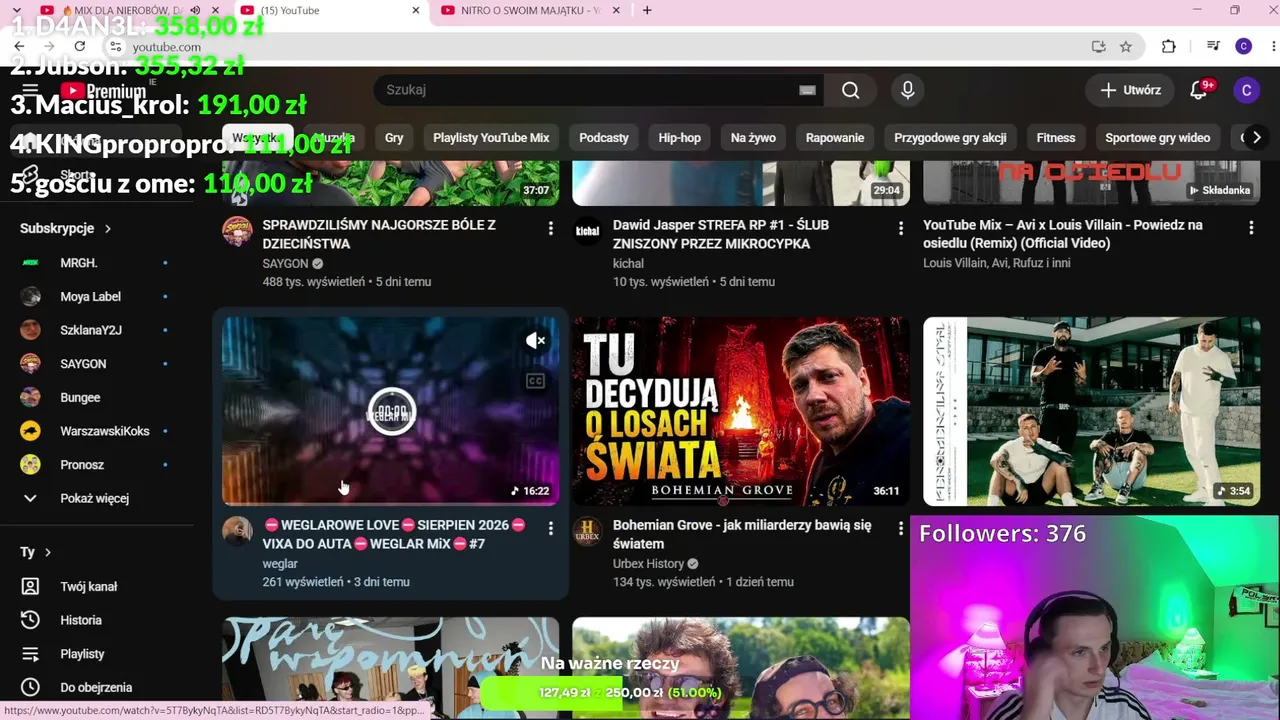
Task: Open the Dawid Jasper STREFA RP video title
Action: [721, 234]
